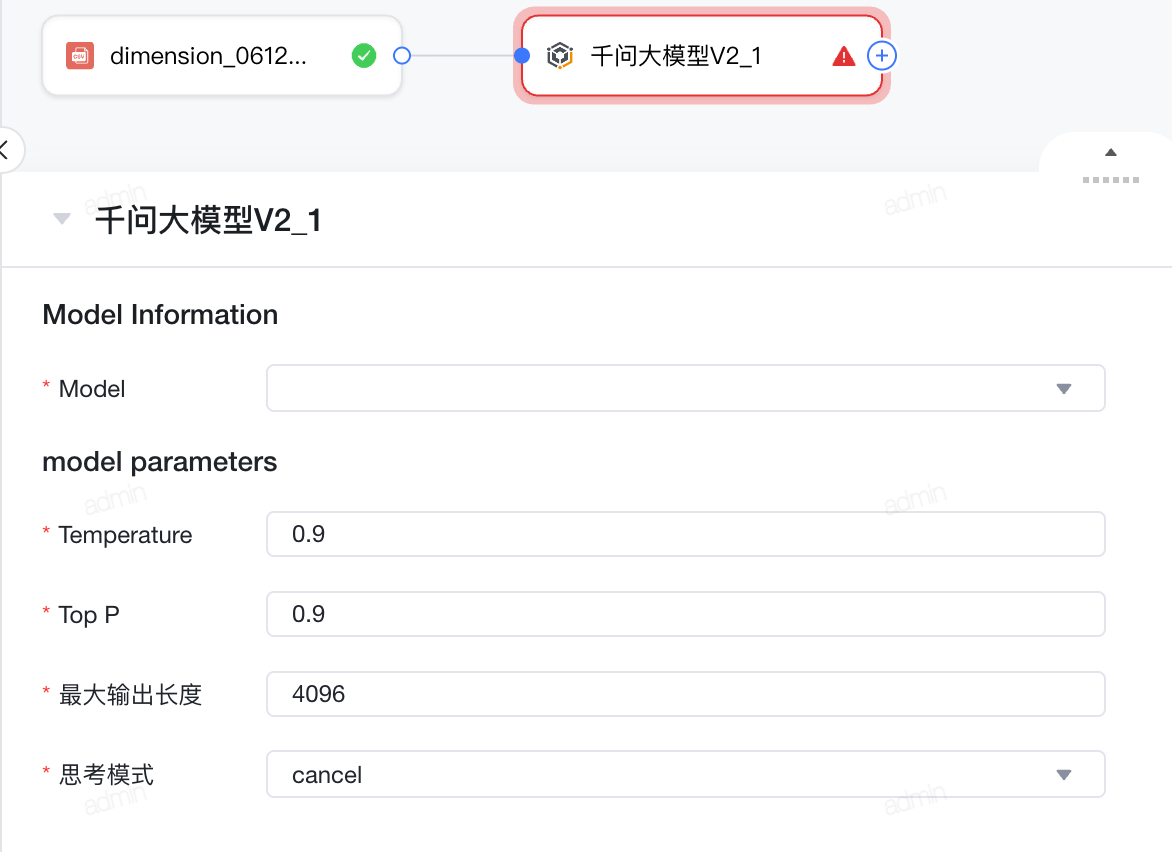
Task: Click the red warning triangle icon
Action: click(843, 56)
